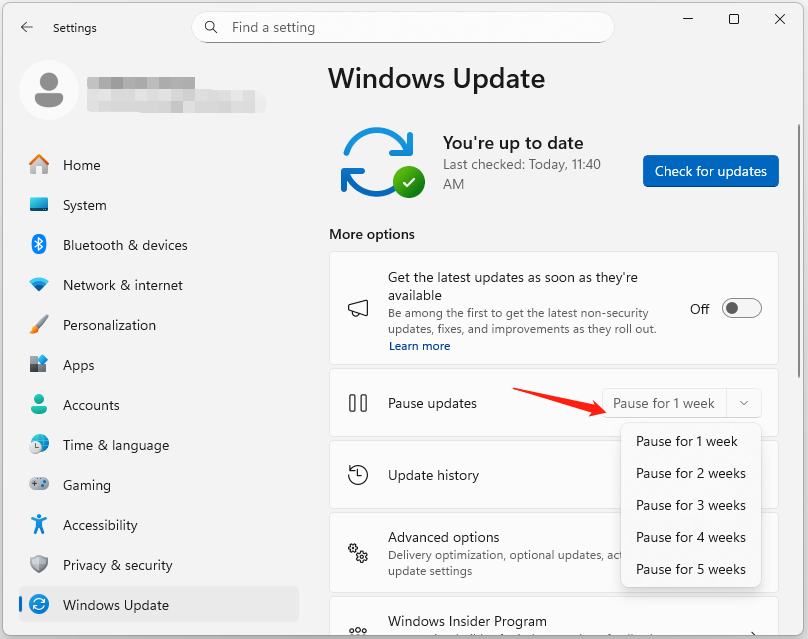Select the Network & internet section
The width and height of the screenshot is (808, 639).
122,285
